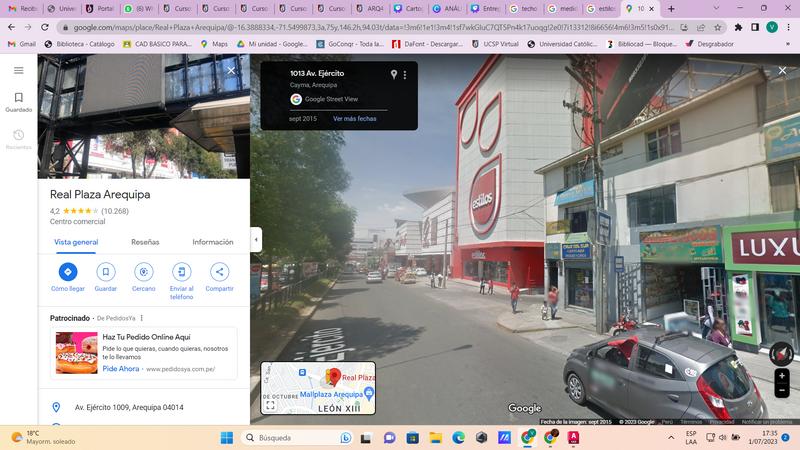Reload the Google Maps page
Viewport: 800px width, 450px height.
point(45,27)
